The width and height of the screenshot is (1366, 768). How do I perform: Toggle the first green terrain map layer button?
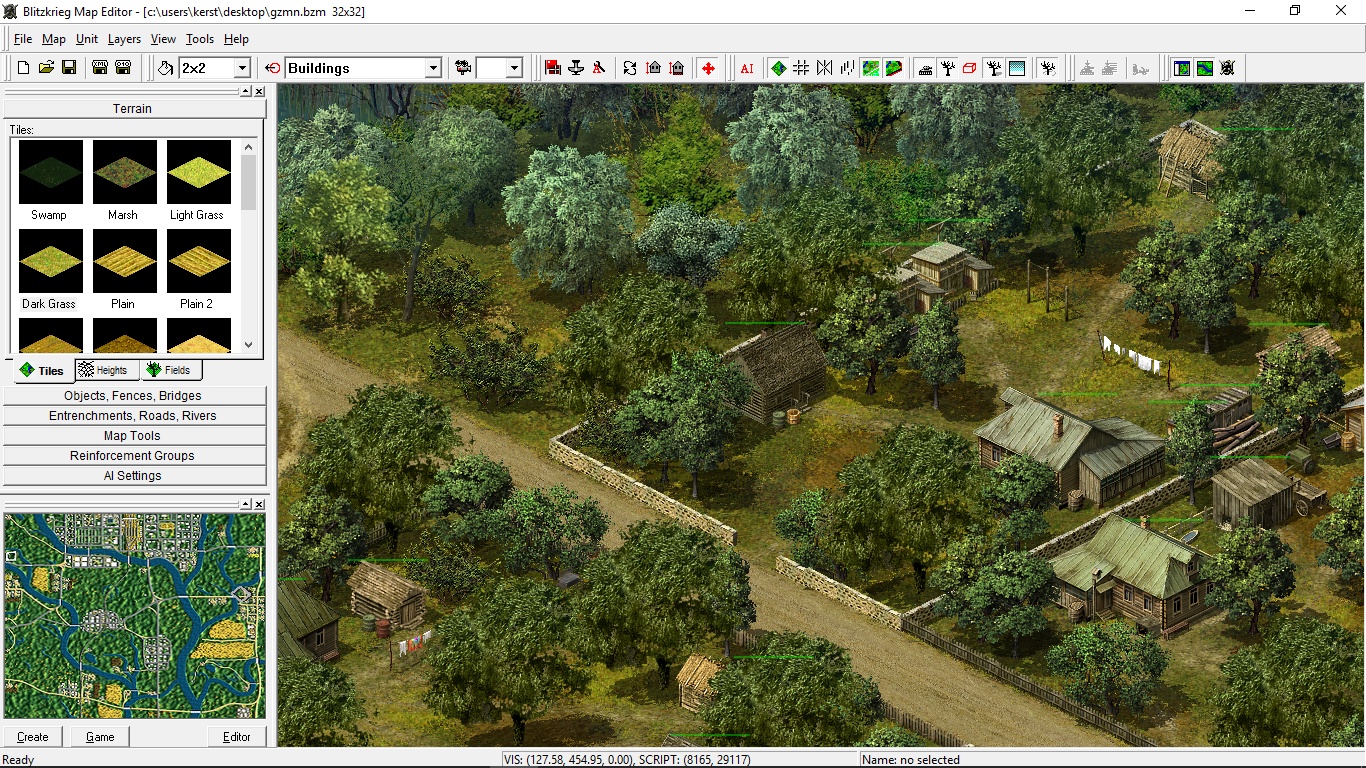coord(871,68)
